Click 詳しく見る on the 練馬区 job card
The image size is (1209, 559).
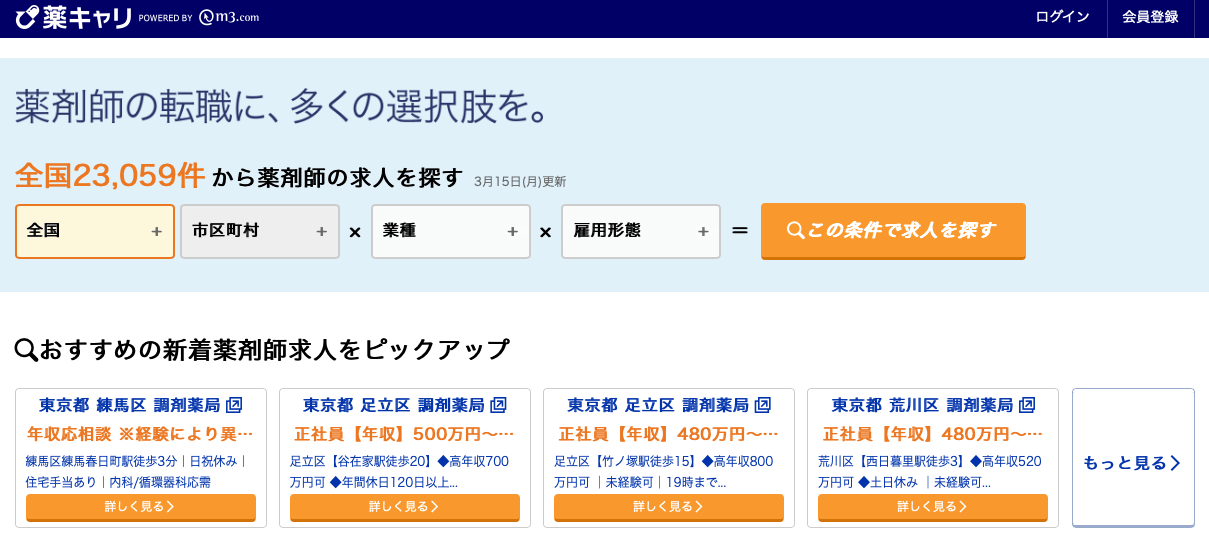click(141, 507)
